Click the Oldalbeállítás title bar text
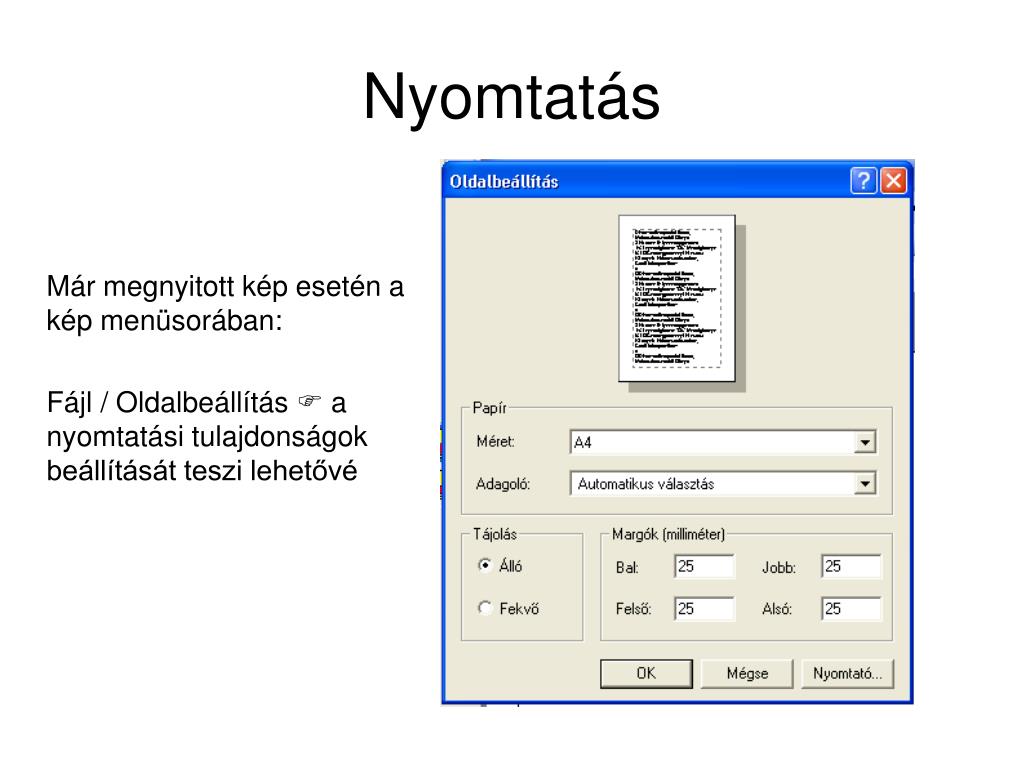The image size is (1024, 768). (x=504, y=182)
